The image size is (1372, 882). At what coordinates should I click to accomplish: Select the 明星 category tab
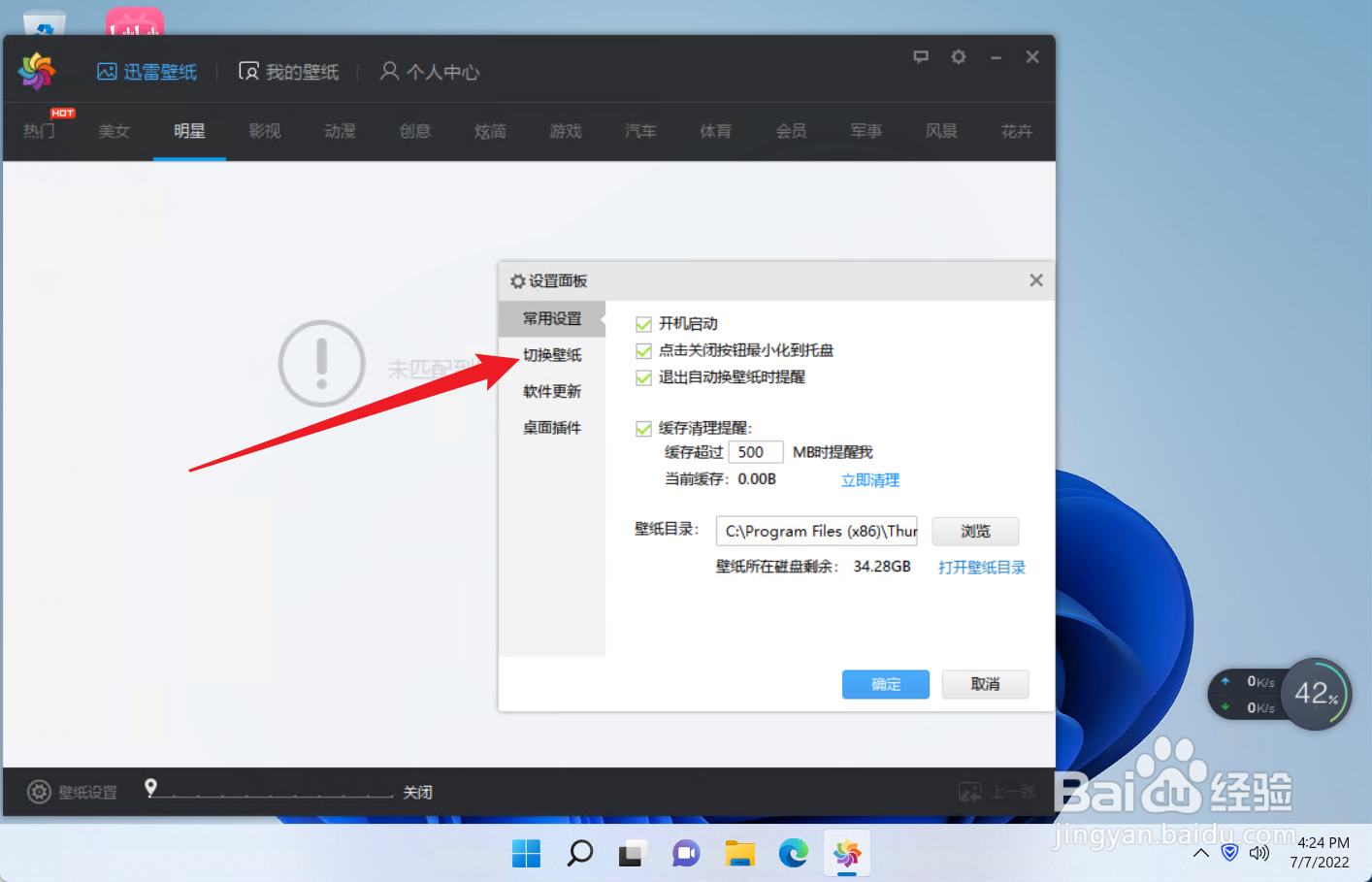click(x=189, y=130)
